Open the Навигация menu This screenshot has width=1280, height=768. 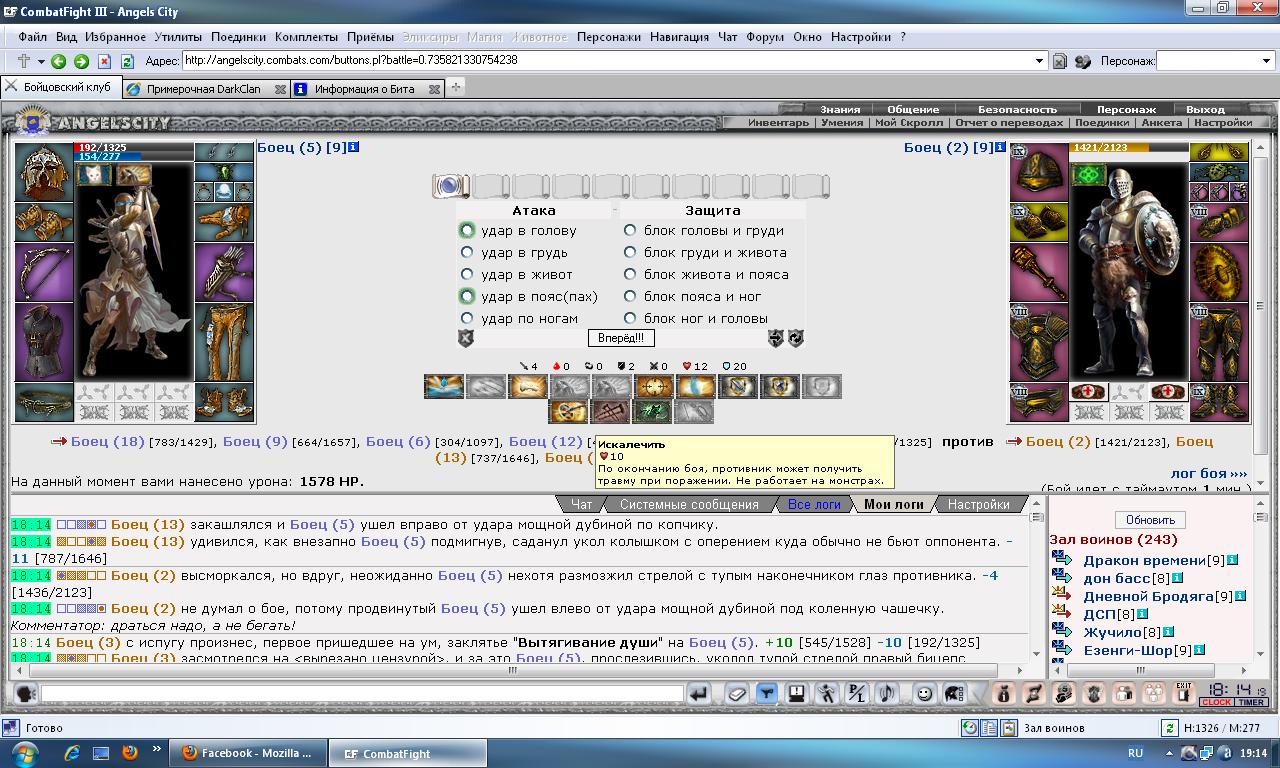coord(679,37)
